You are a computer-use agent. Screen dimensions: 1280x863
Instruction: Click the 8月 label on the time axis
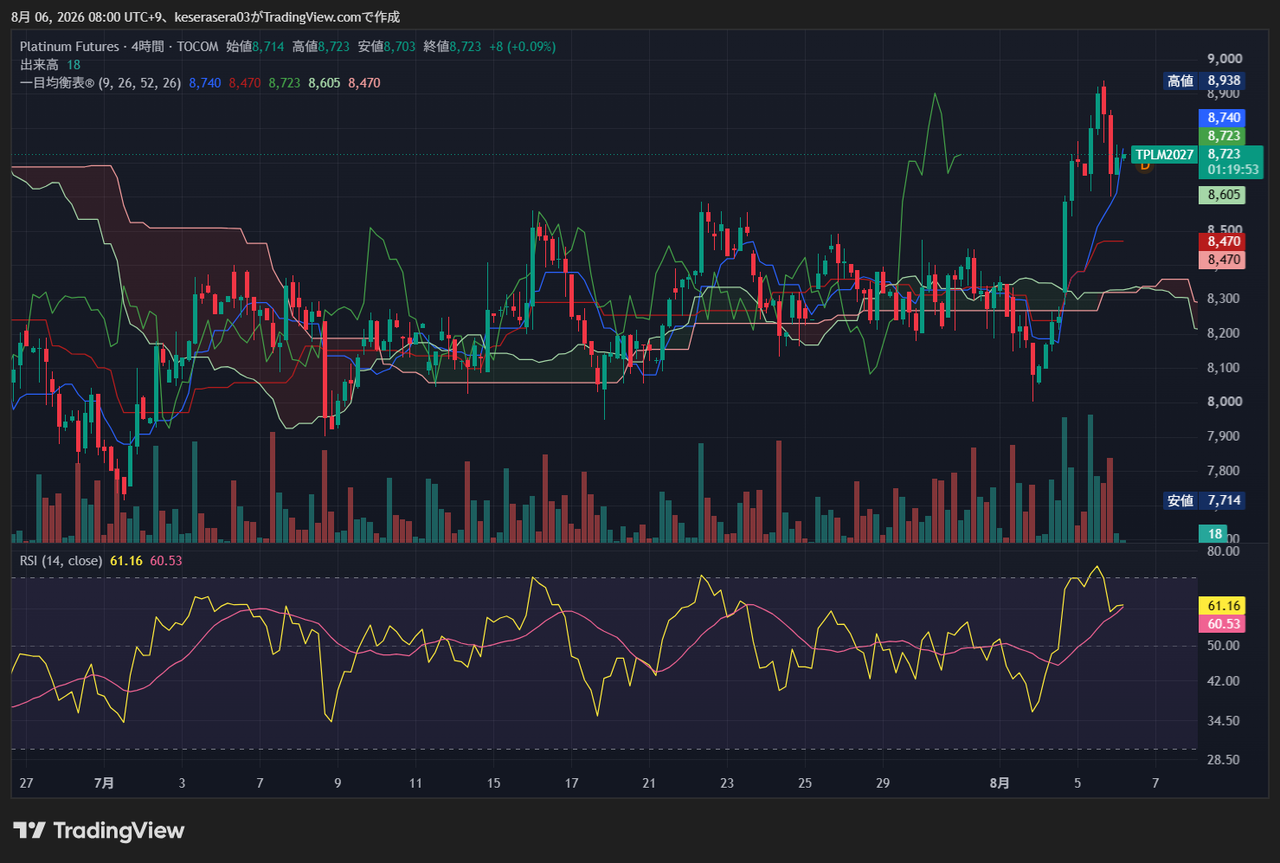point(999,783)
